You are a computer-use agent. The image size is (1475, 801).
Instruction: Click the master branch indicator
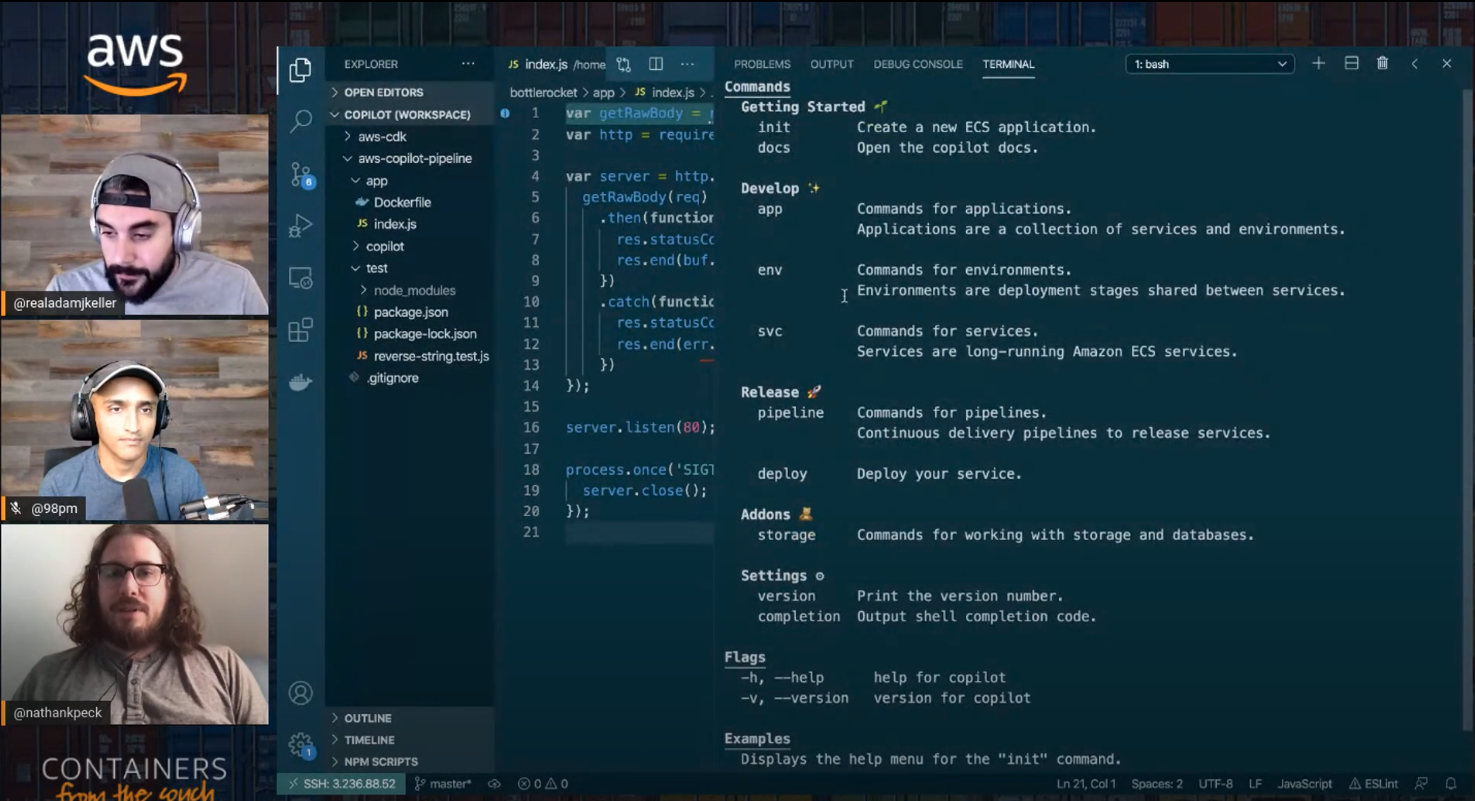click(443, 784)
